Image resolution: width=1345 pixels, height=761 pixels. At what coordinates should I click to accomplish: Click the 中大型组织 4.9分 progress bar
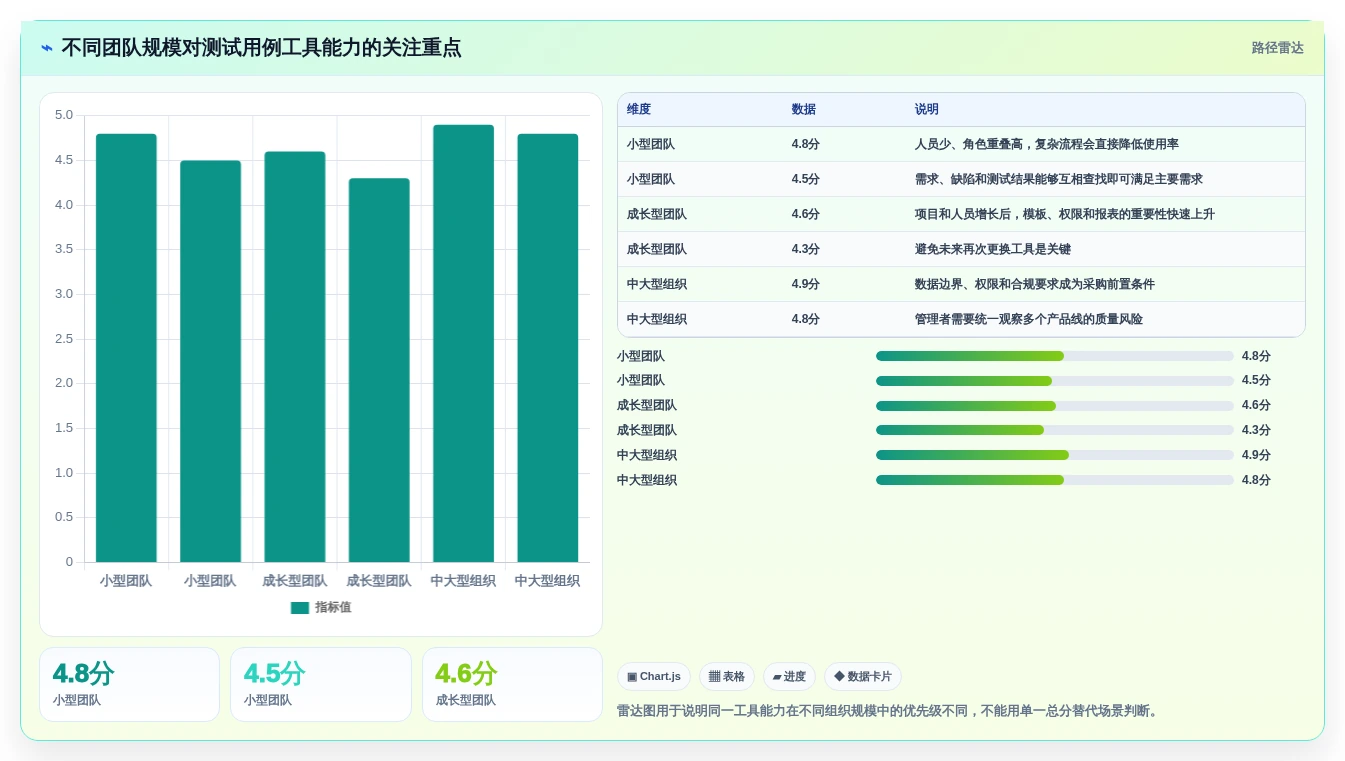click(x=1055, y=455)
